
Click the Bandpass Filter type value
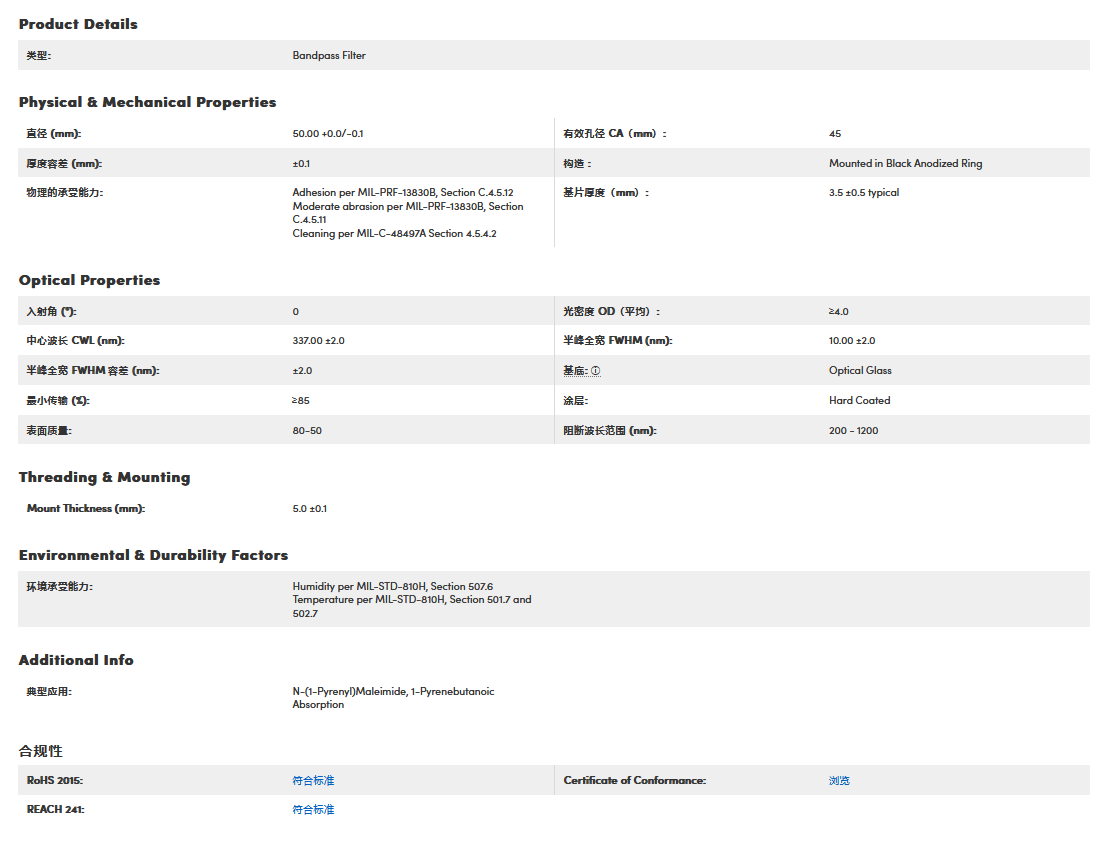(x=329, y=56)
